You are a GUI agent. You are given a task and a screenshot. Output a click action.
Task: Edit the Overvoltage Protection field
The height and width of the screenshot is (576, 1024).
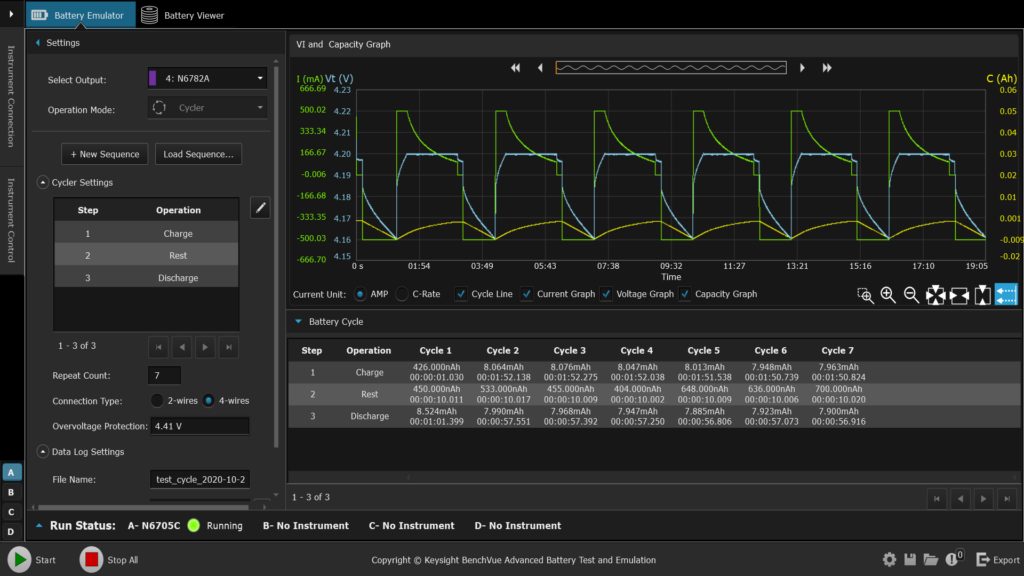pyautogui.click(x=200, y=426)
